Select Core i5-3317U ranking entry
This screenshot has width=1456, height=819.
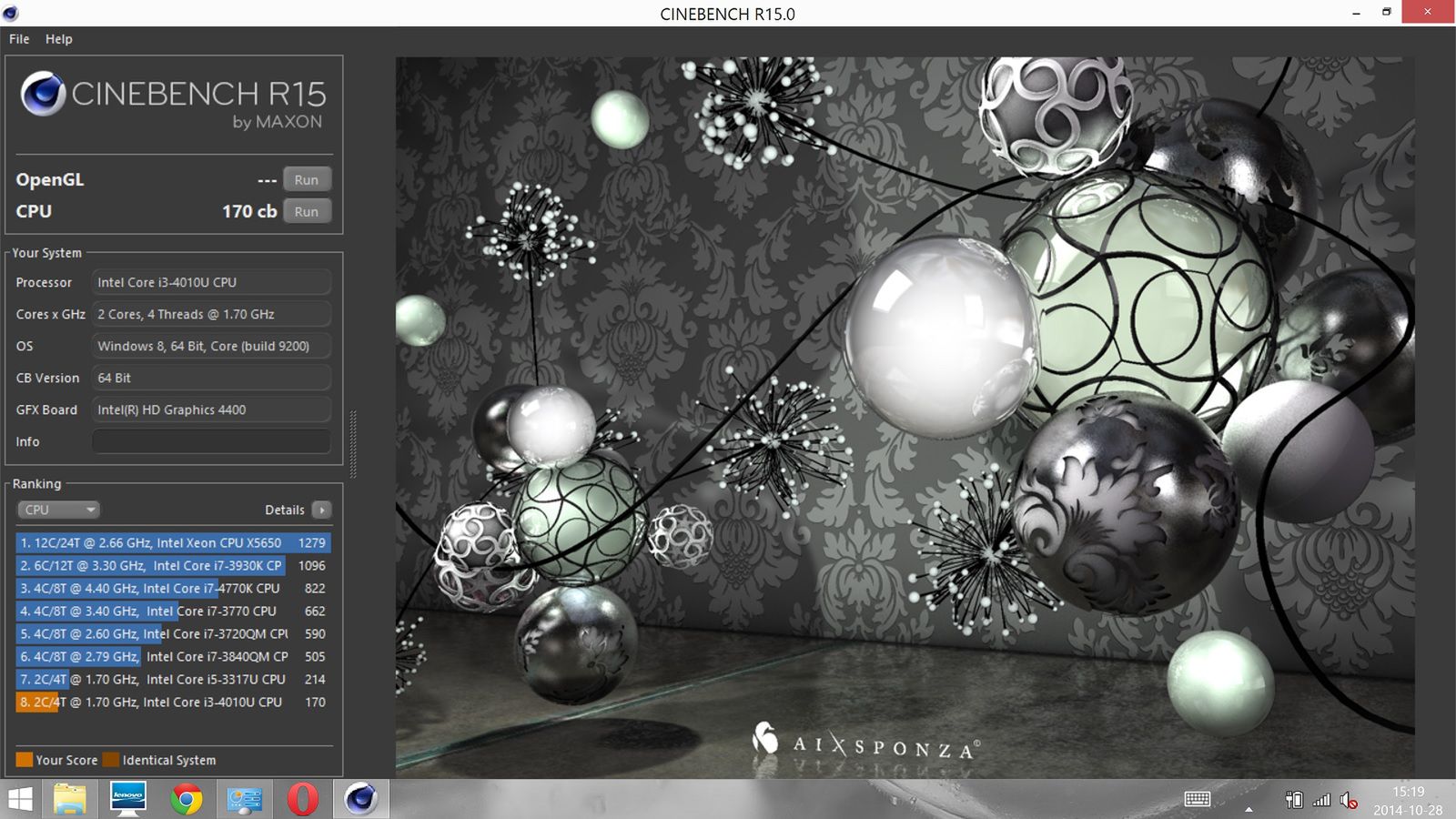(x=173, y=679)
